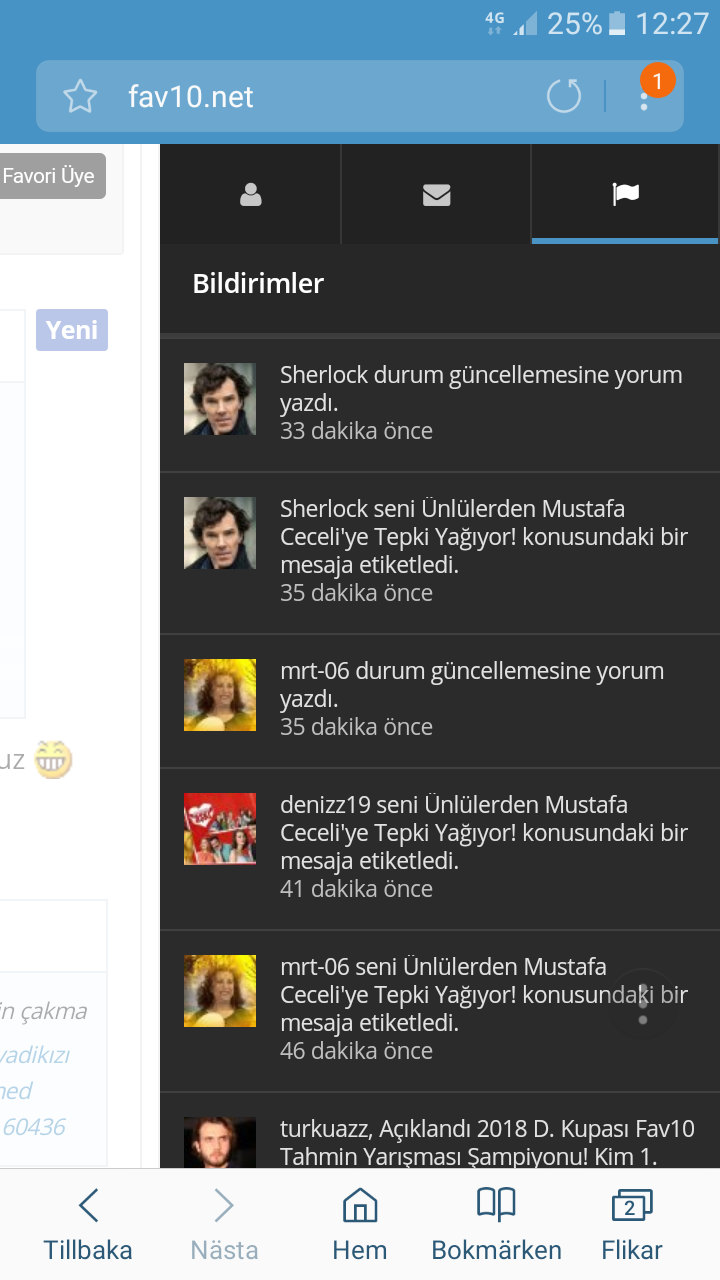Select the notifications flag icon tab
Image resolution: width=720 pixels, height=1280 pixels.
click(x=625, y=194)
